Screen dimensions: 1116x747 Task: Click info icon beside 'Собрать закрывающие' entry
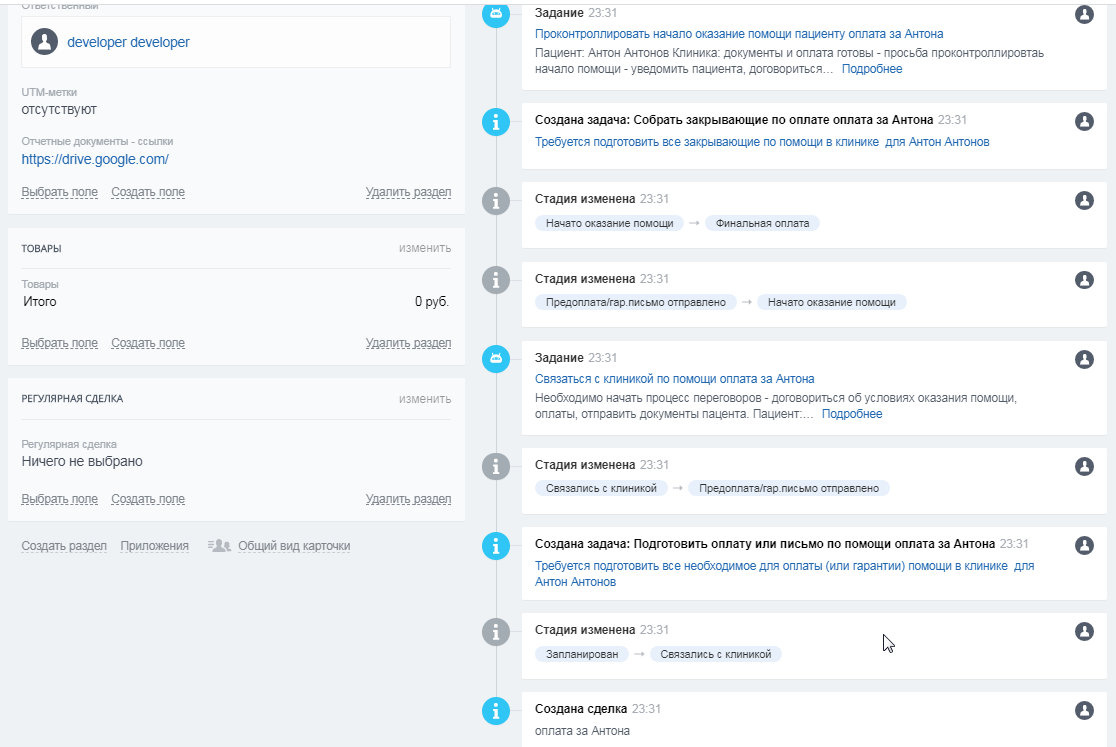pyautogui.click(x=496, y=122)
